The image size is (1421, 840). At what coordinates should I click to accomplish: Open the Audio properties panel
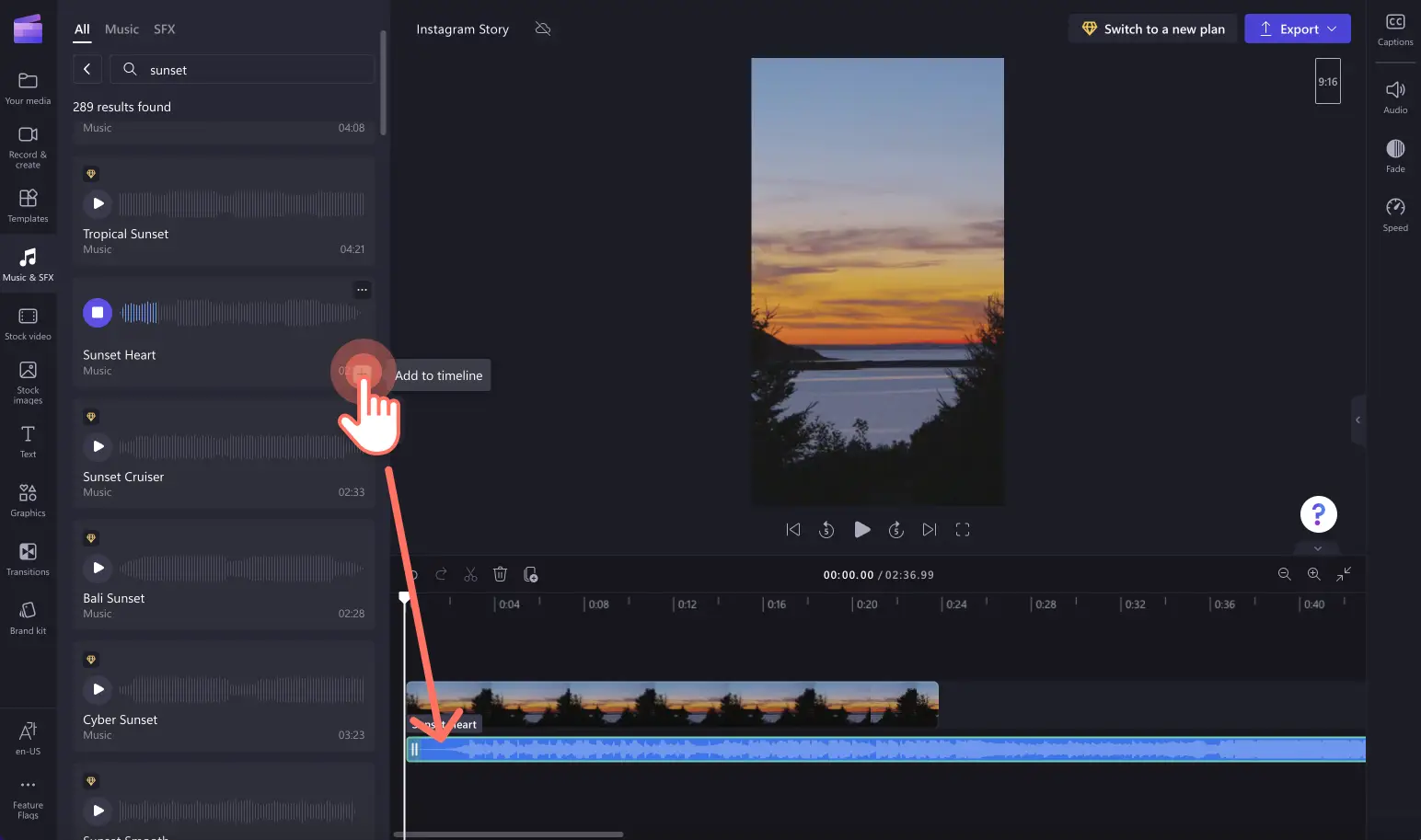tap(1395, 97)
